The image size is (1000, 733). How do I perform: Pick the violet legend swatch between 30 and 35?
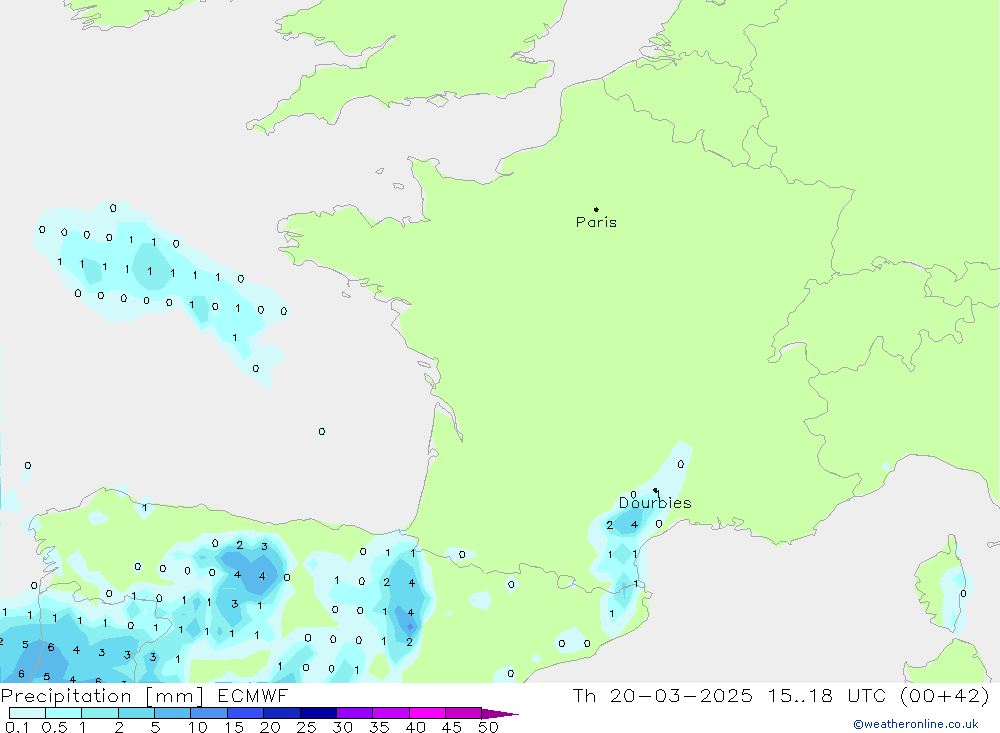[x=355, y=713]
